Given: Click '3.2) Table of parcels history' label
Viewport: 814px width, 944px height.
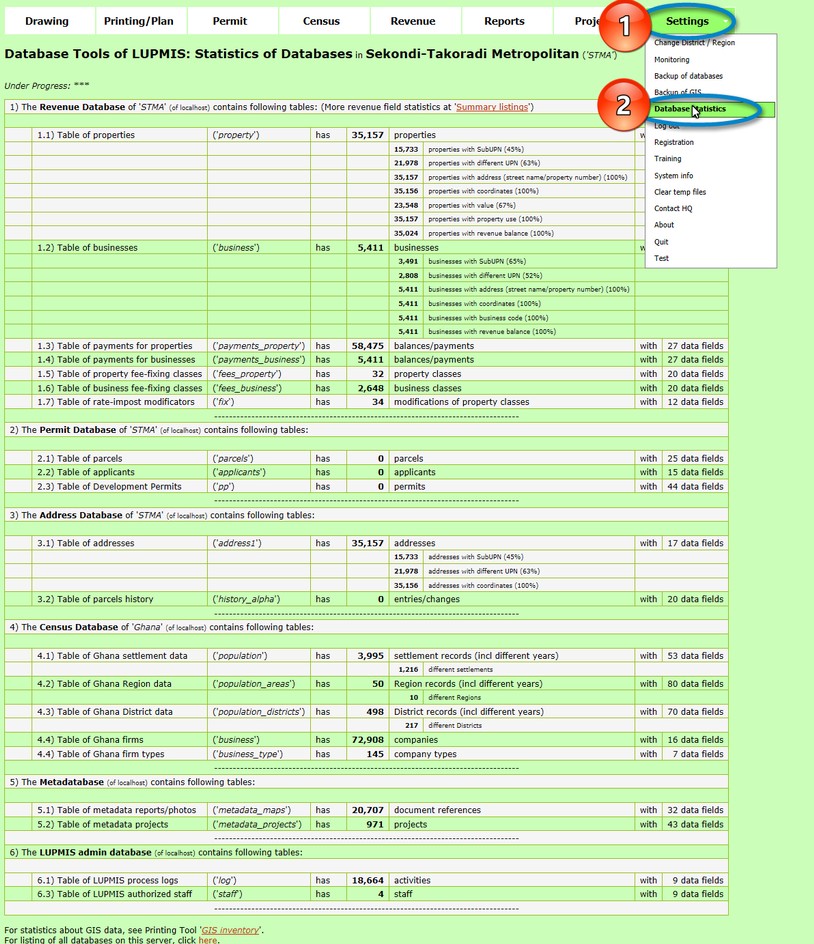Looking at the screenshot, I should coord(95,599).
